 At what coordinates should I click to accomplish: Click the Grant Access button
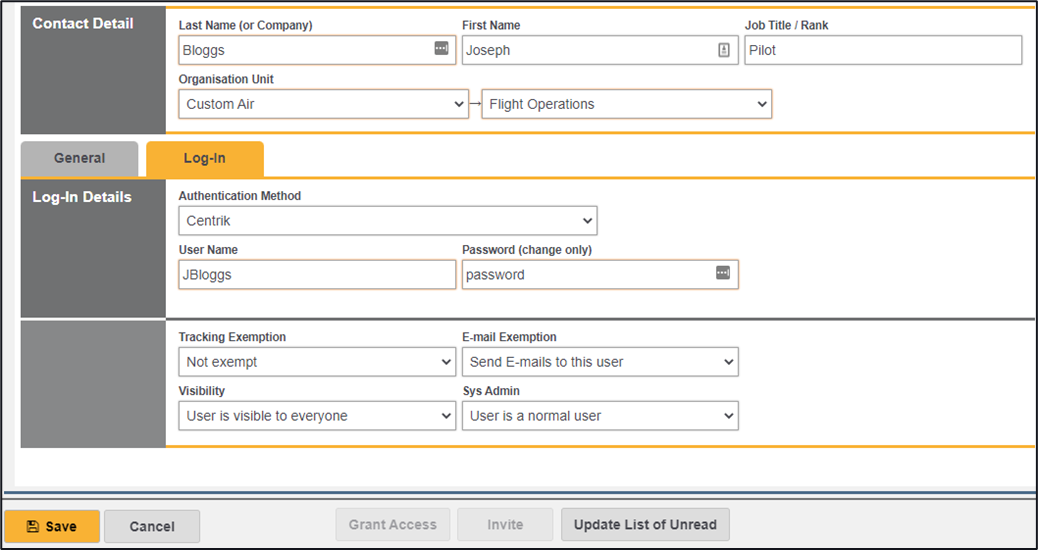[392, 525]
